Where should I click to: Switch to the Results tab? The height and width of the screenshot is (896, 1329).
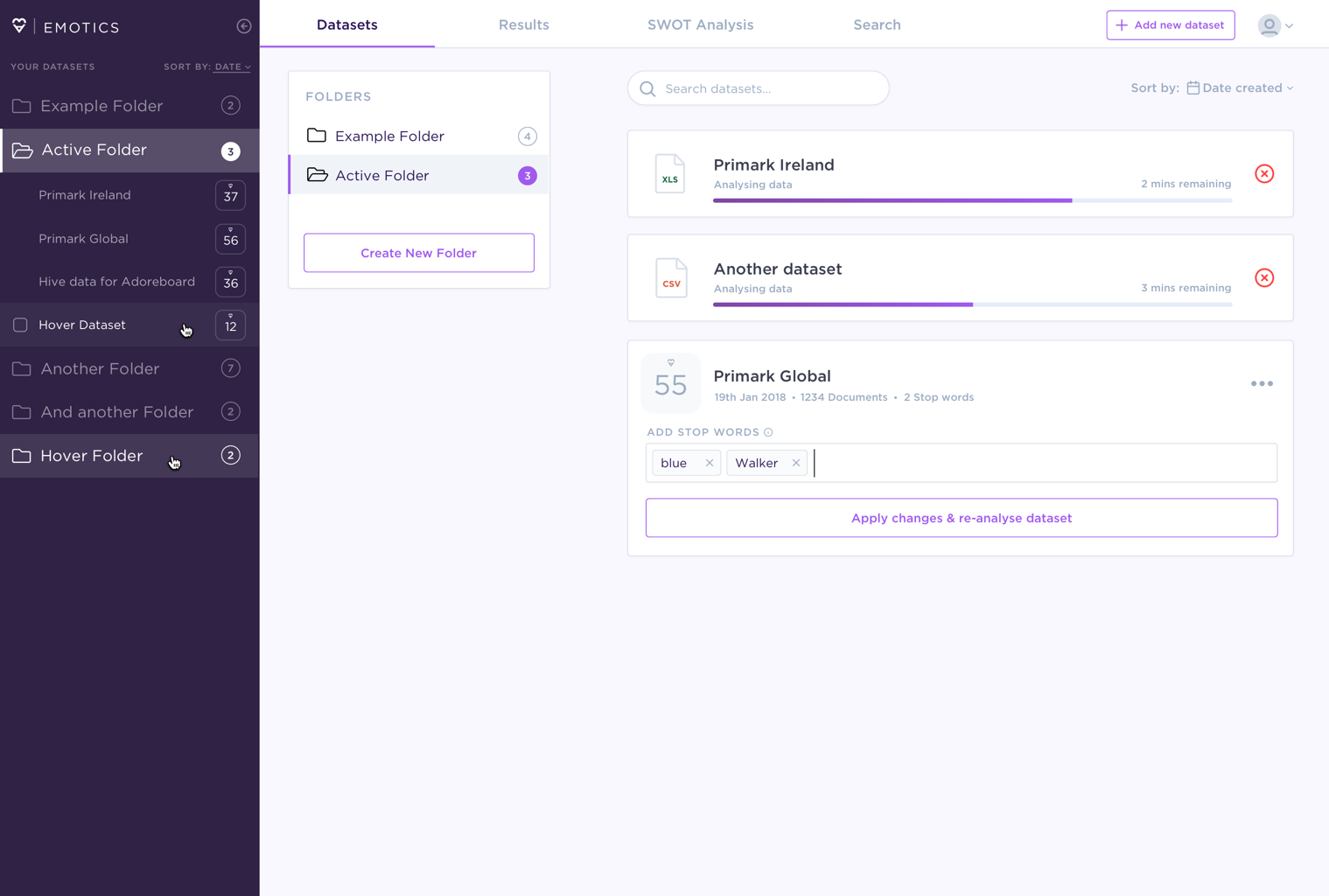(524, 24)
